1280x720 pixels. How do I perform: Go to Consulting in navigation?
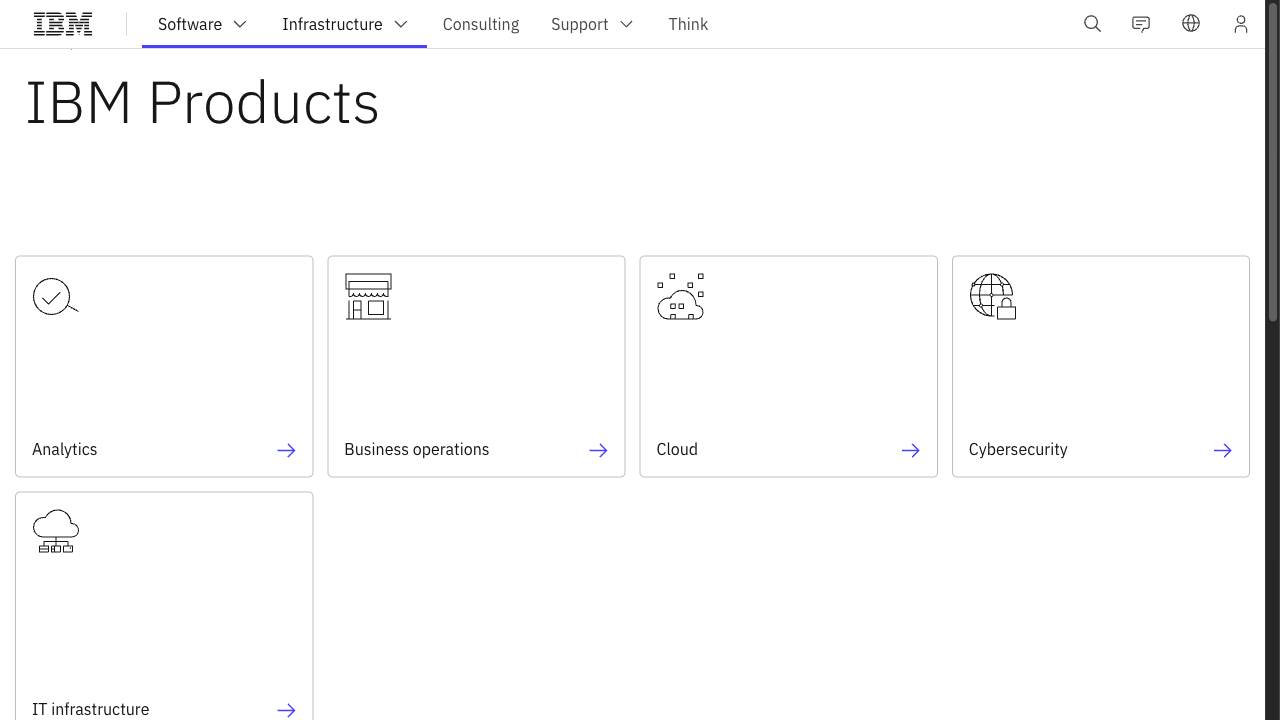(x=481, y=24)
